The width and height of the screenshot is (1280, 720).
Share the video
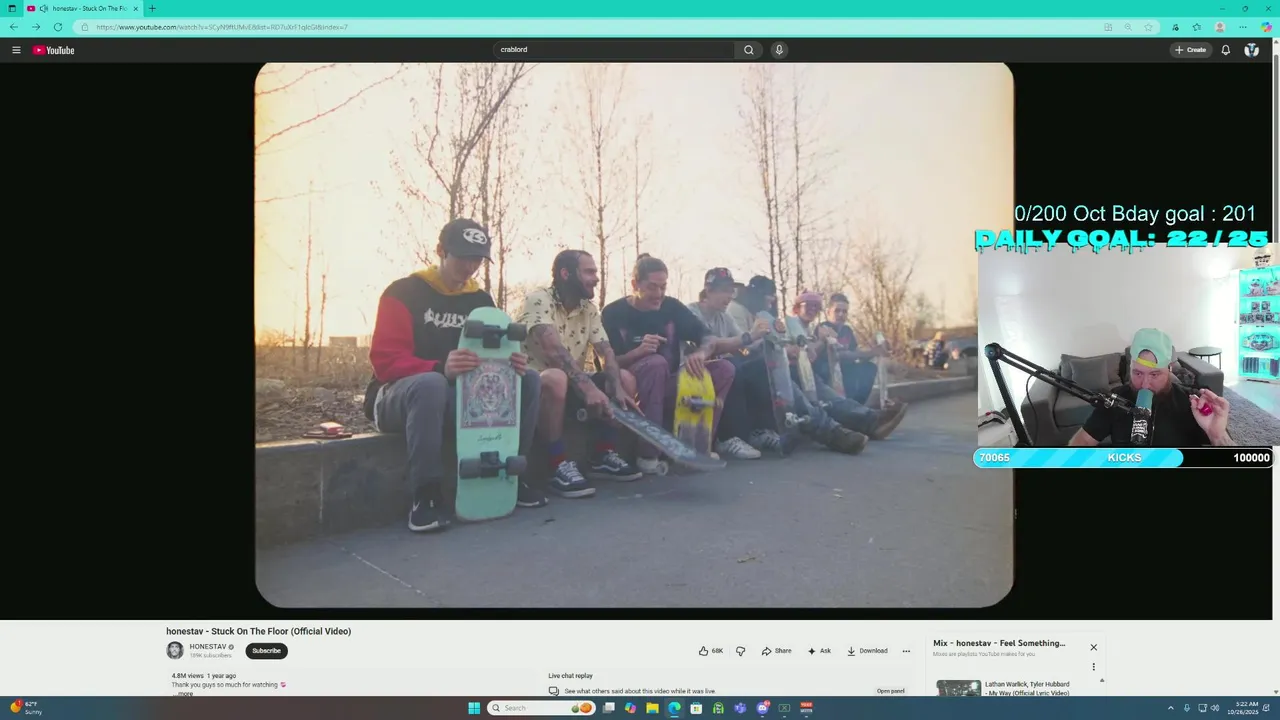pyautogui.click(x=776, y=651)
